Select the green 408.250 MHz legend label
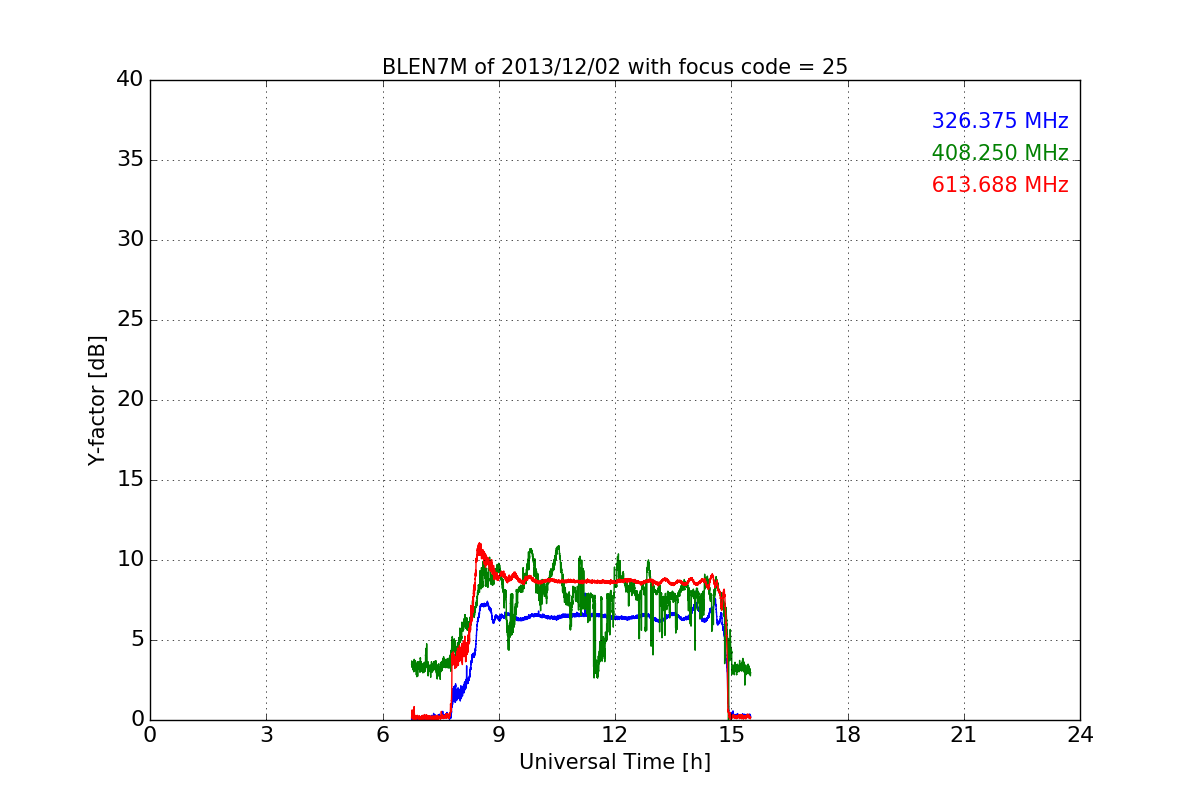 coord(1000,153)
